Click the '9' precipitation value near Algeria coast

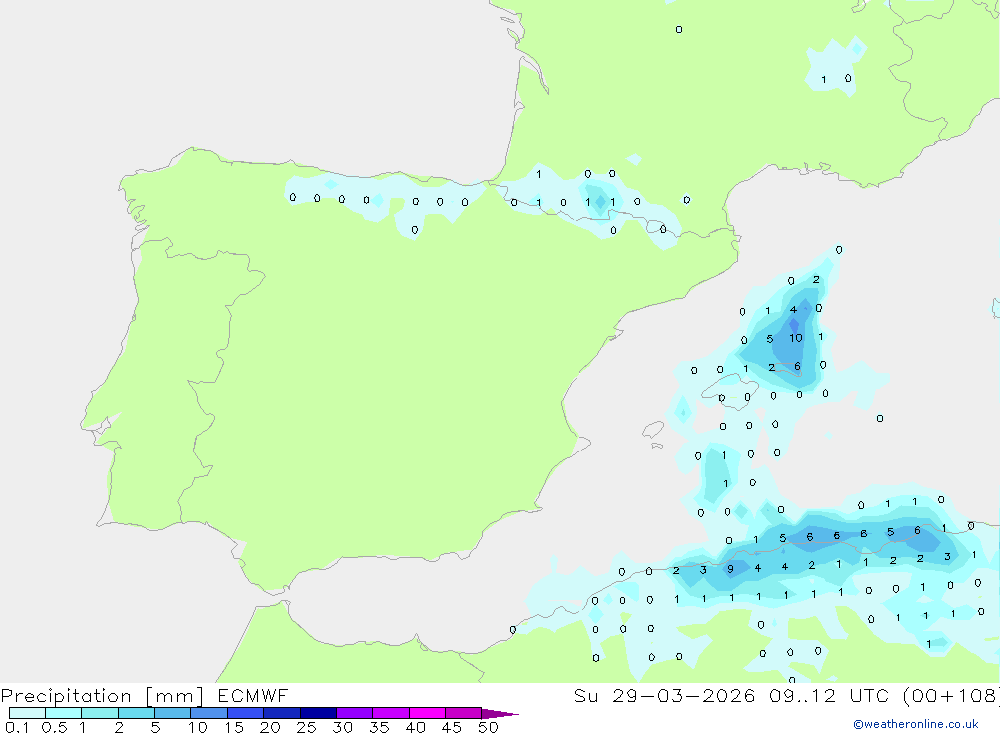(730, 569)
